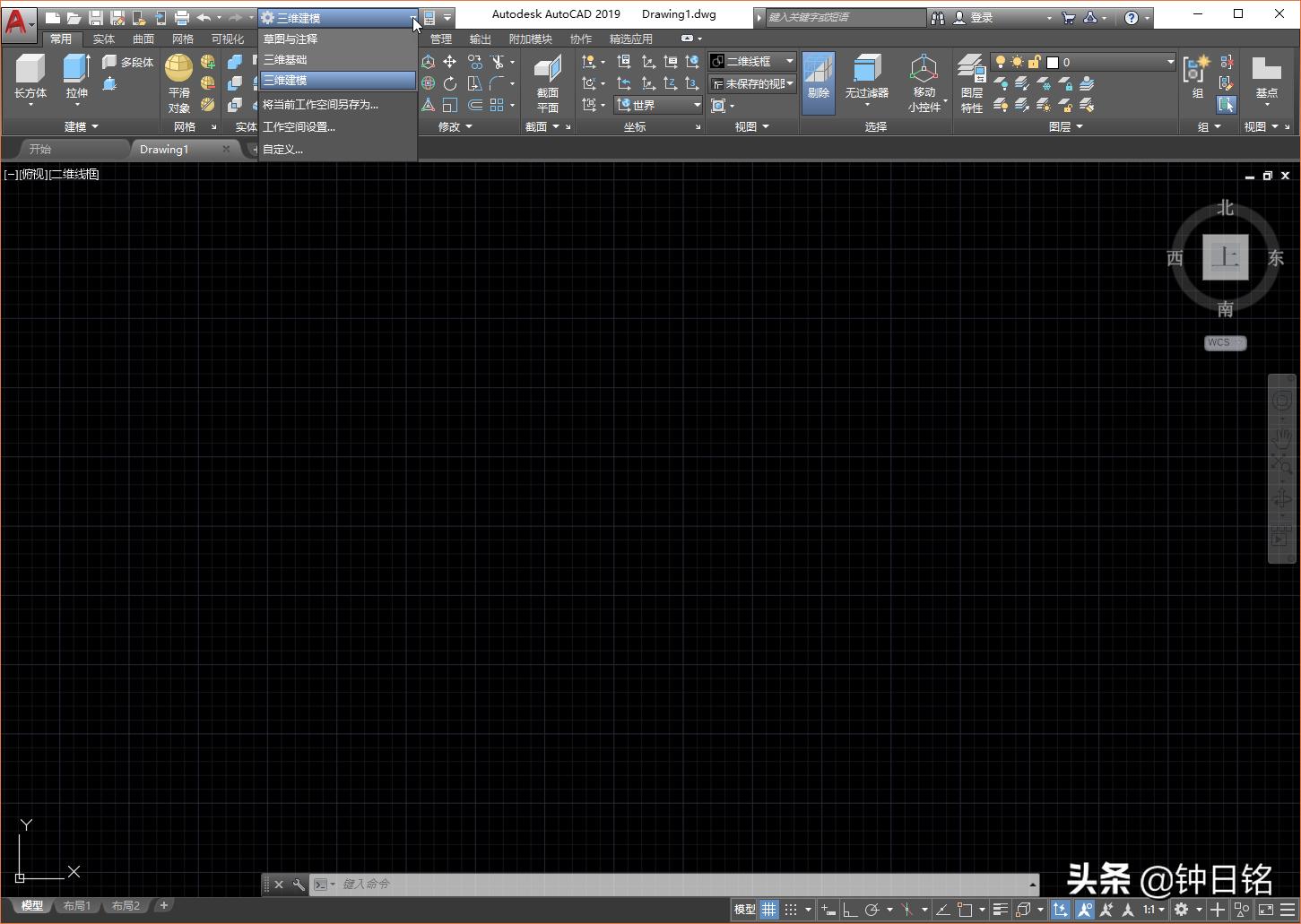Add a new layout with plus tab
This screenshot has width=1301, height=924.
click(x=163, y=905)
